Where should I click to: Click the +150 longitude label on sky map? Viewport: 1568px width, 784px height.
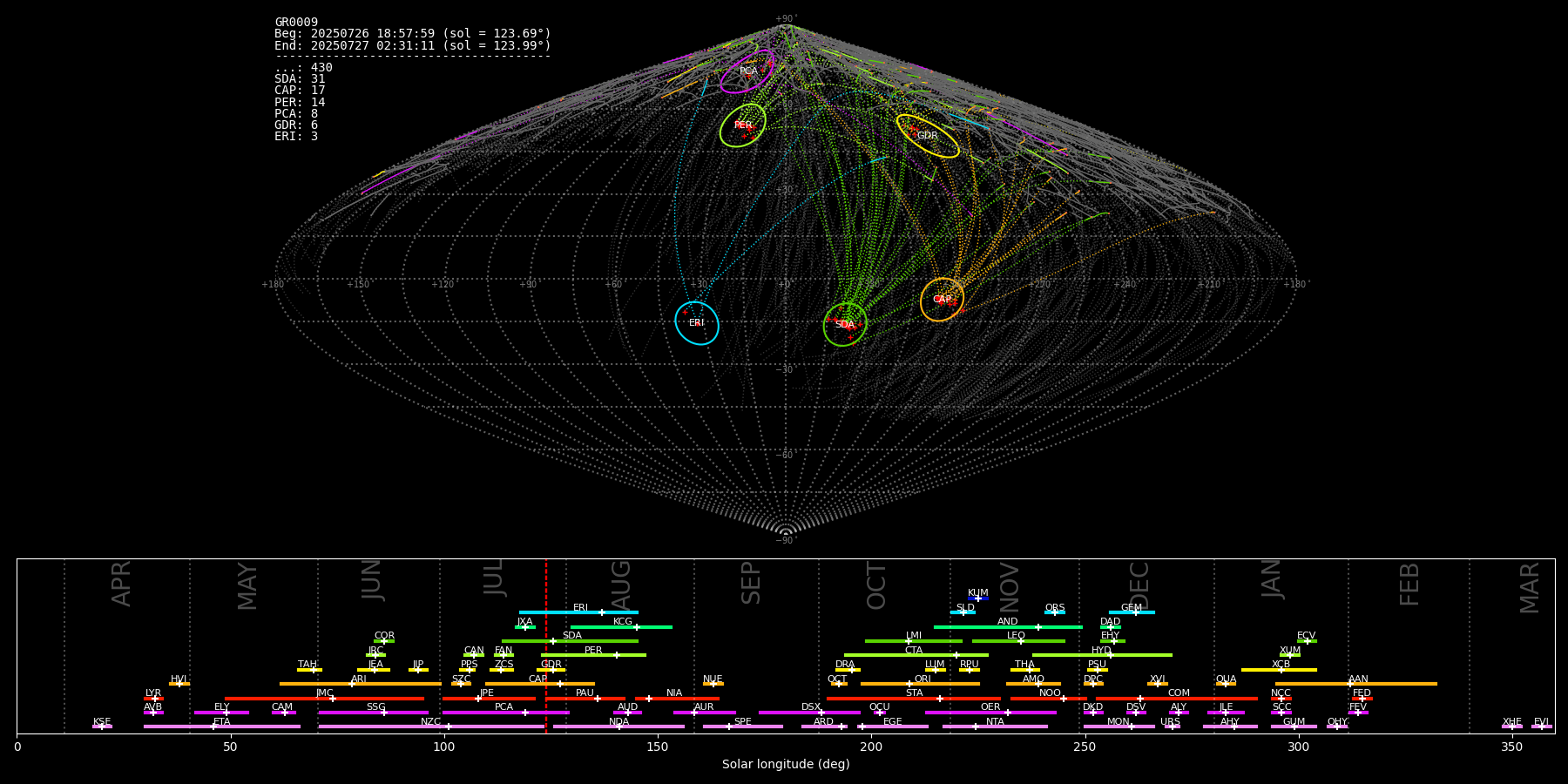[x=358, y=284]
